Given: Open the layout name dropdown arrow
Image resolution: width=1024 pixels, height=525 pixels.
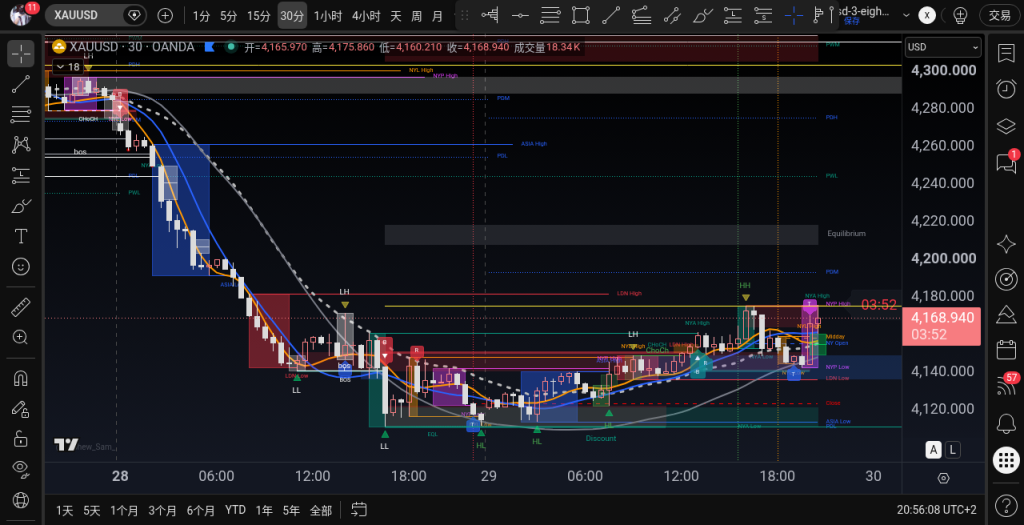Looking at the screenshot, I should tap(906, 15).
